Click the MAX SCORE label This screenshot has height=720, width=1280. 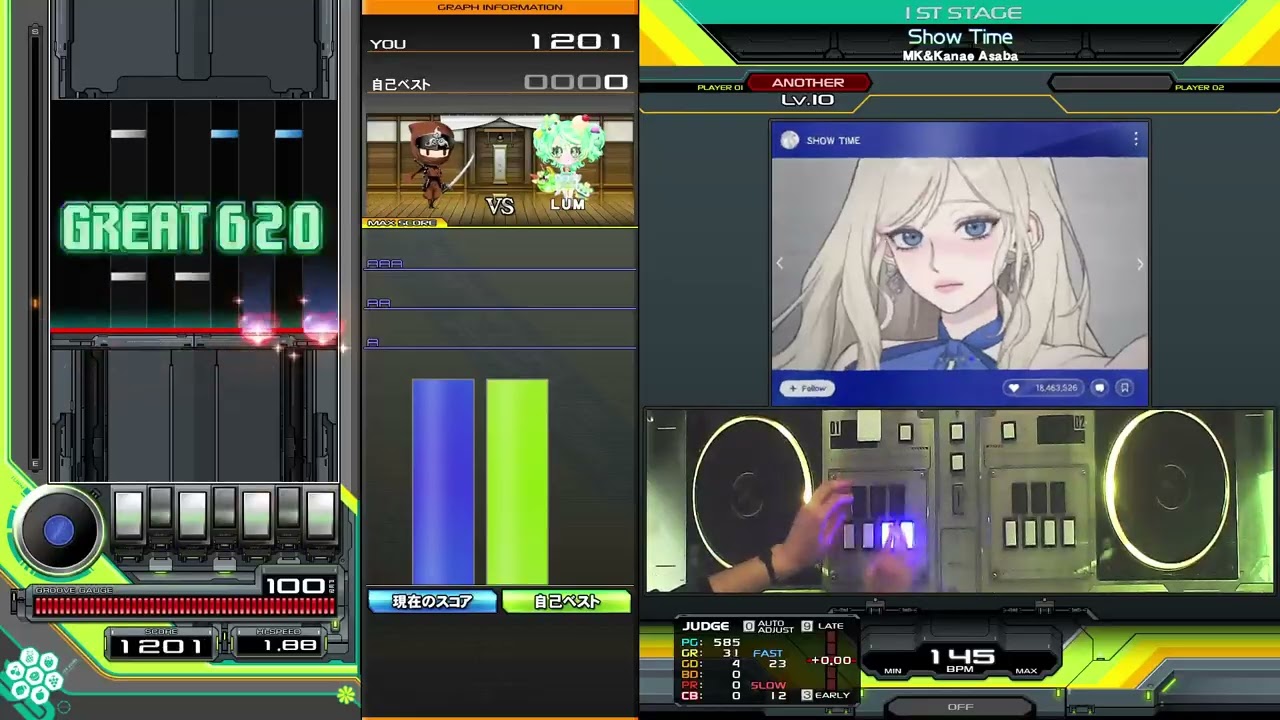(401, 222)
